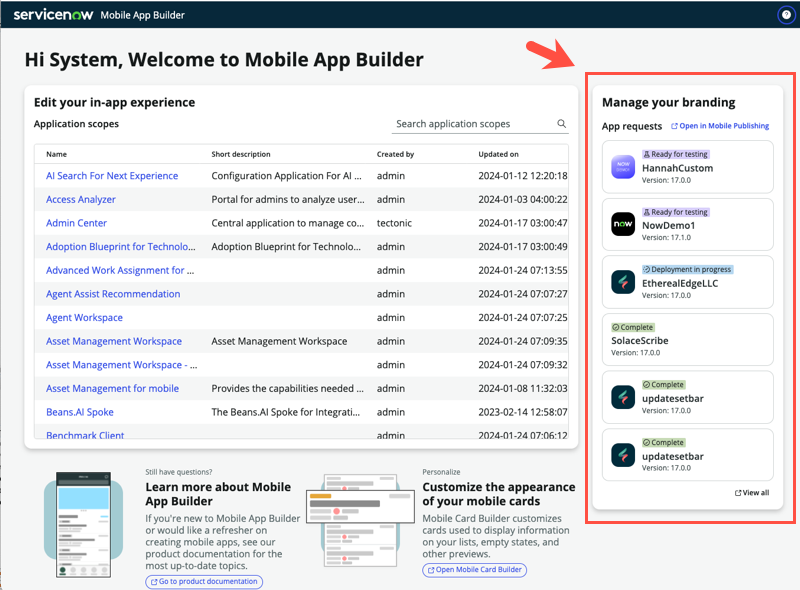Open the Access Analyzer scope
Screen dimensions: 800x590
pos(81,200)
